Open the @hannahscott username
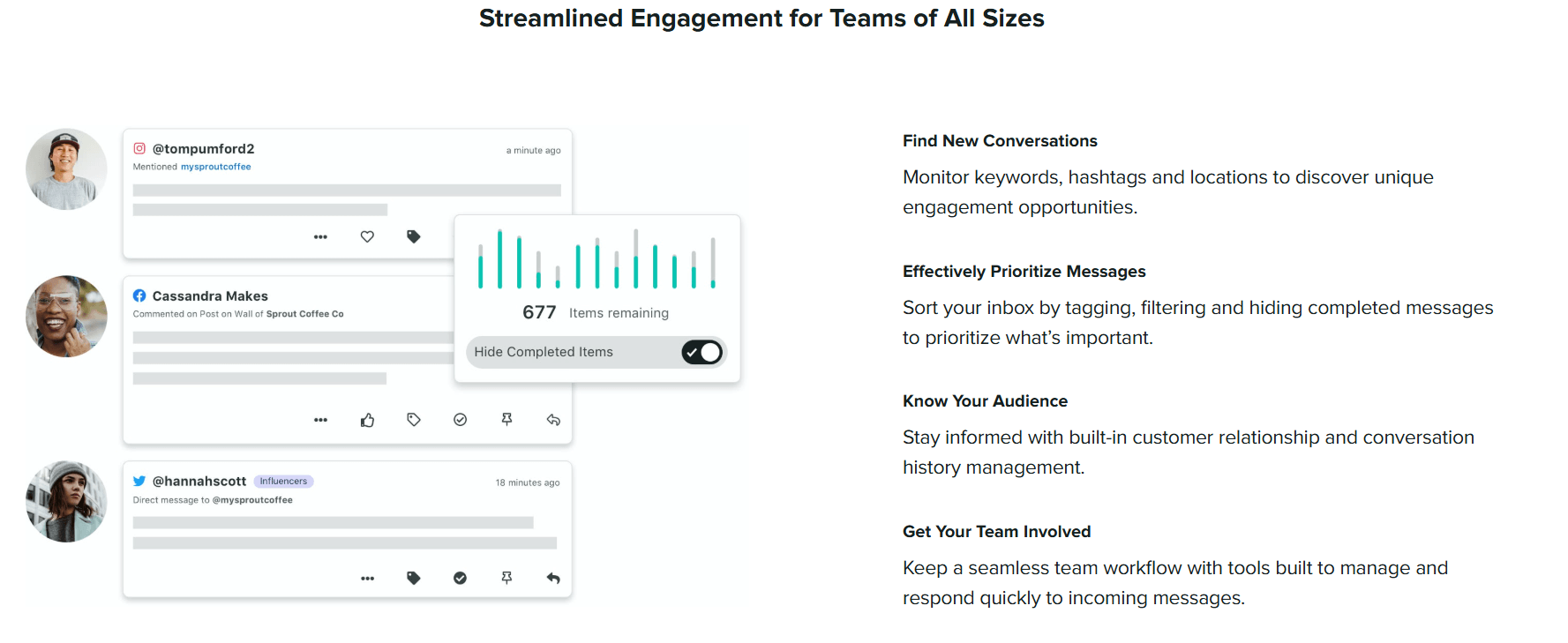The image size is (1568, 643). [199, 481]
